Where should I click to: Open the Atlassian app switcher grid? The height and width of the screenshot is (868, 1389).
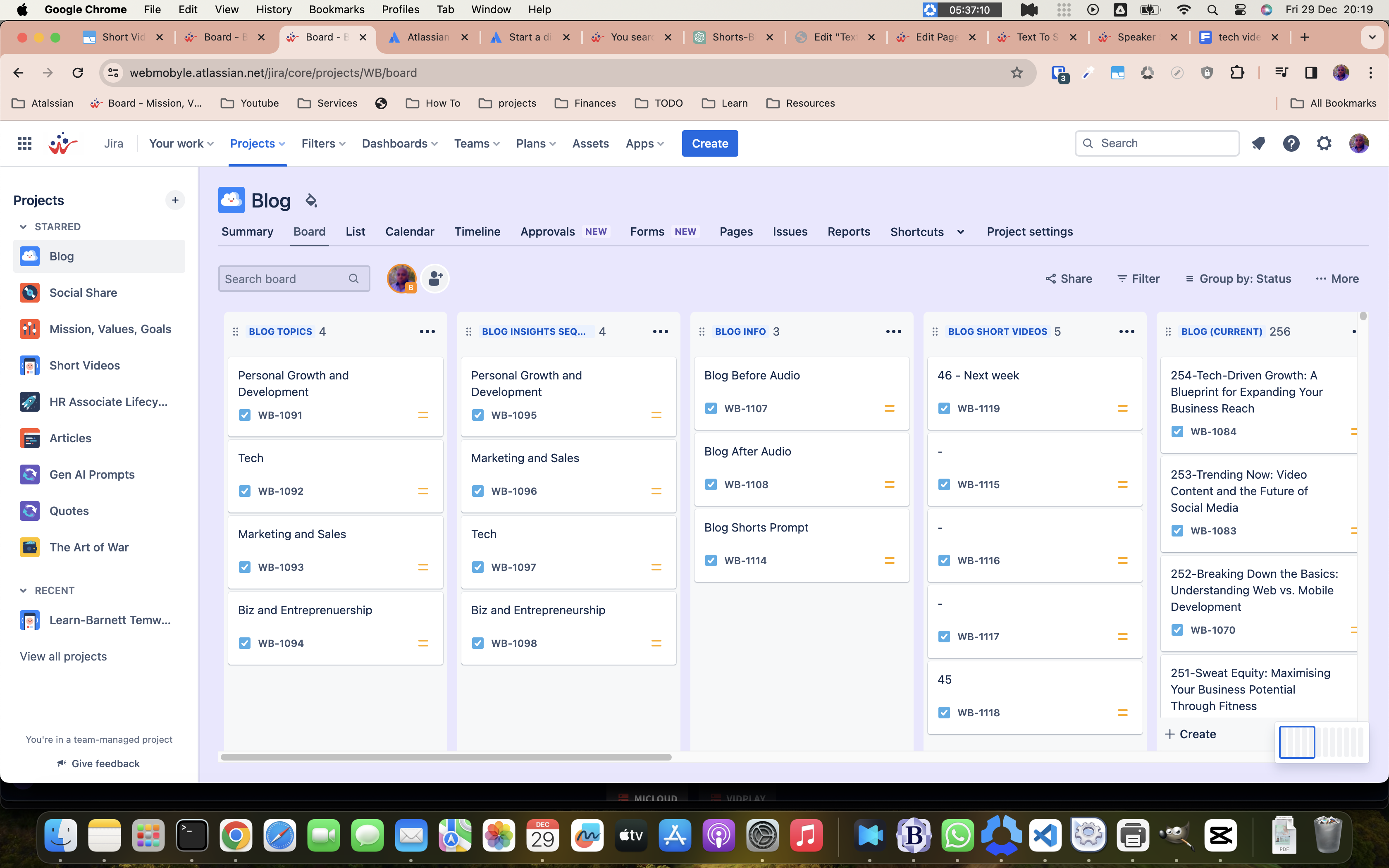pyautogui.click(x=25, y=143)
